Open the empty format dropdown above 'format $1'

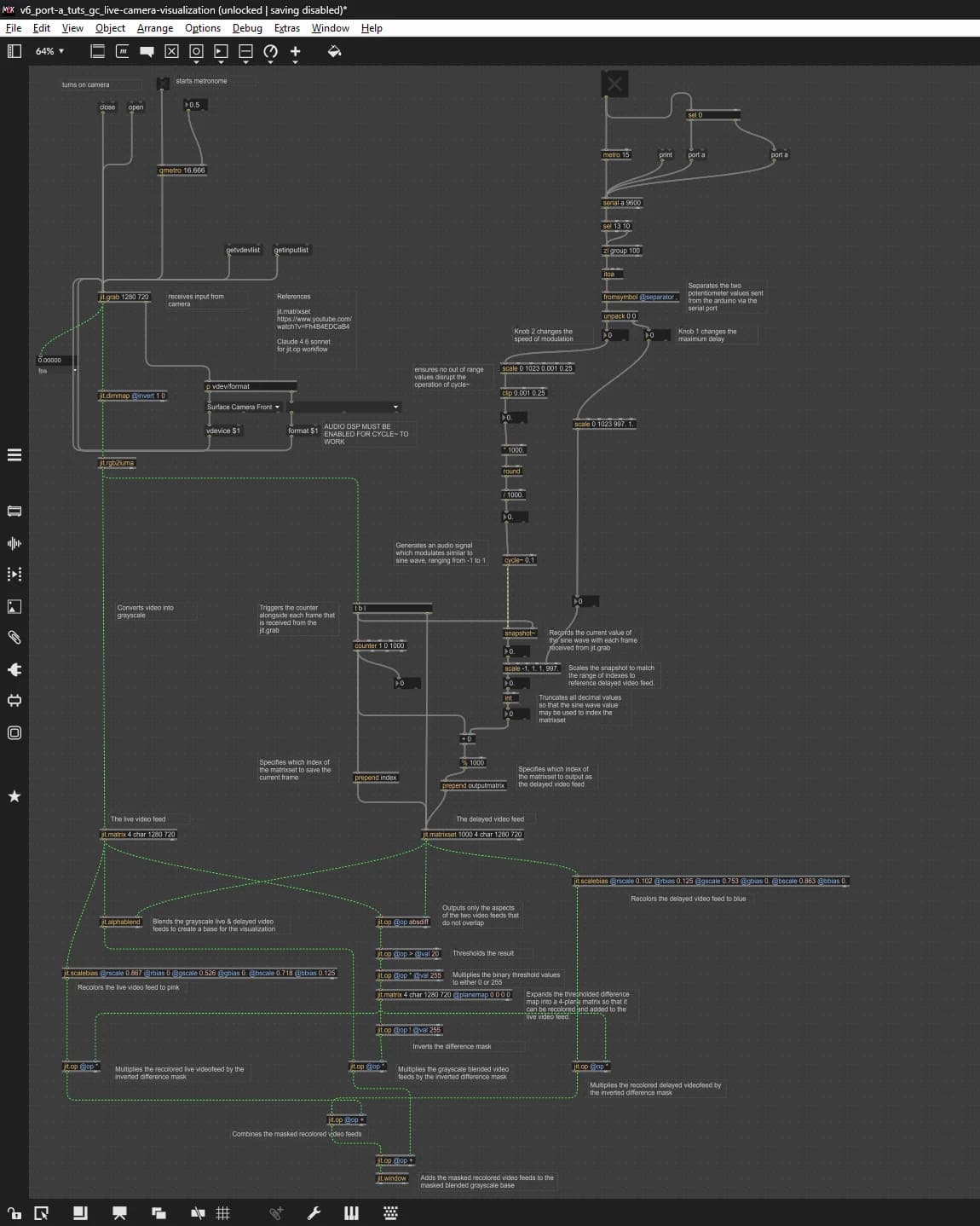[345, 407]
